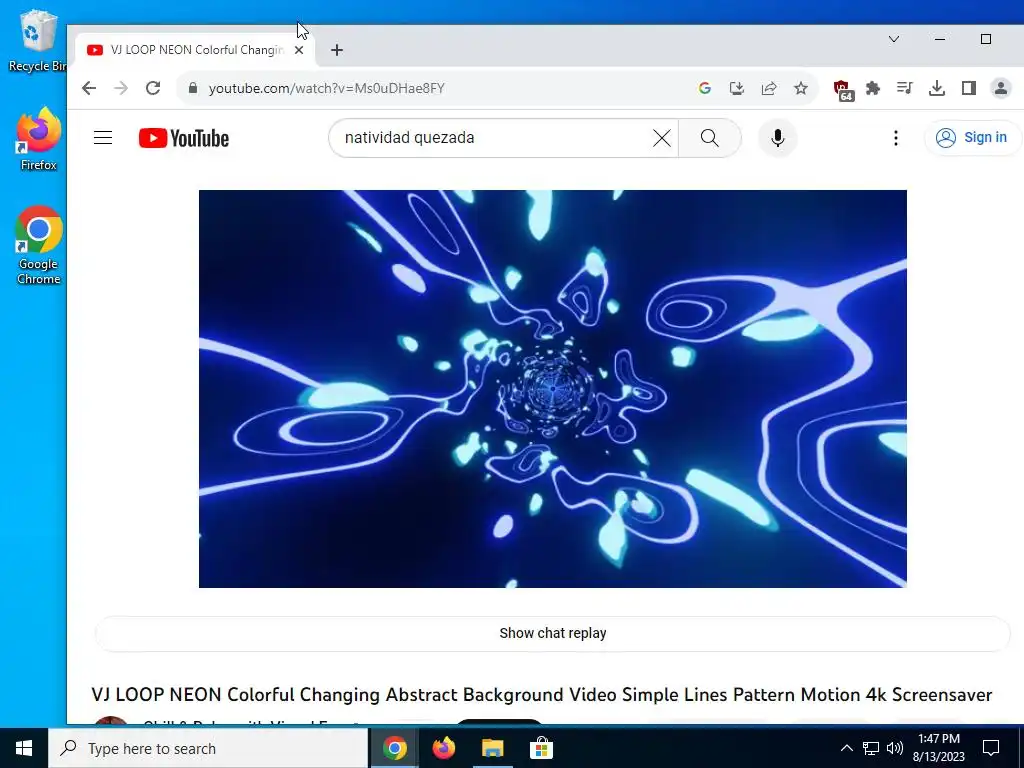This screenshot has width=1024, height=768.
Task: Open volume control tray icon
Action: tap(895, 748)
